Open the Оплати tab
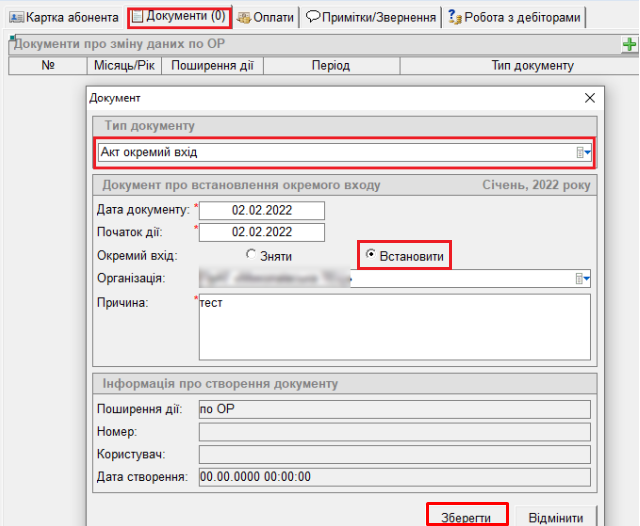Viewport: 640px width, 526px height. click(266, 17)
